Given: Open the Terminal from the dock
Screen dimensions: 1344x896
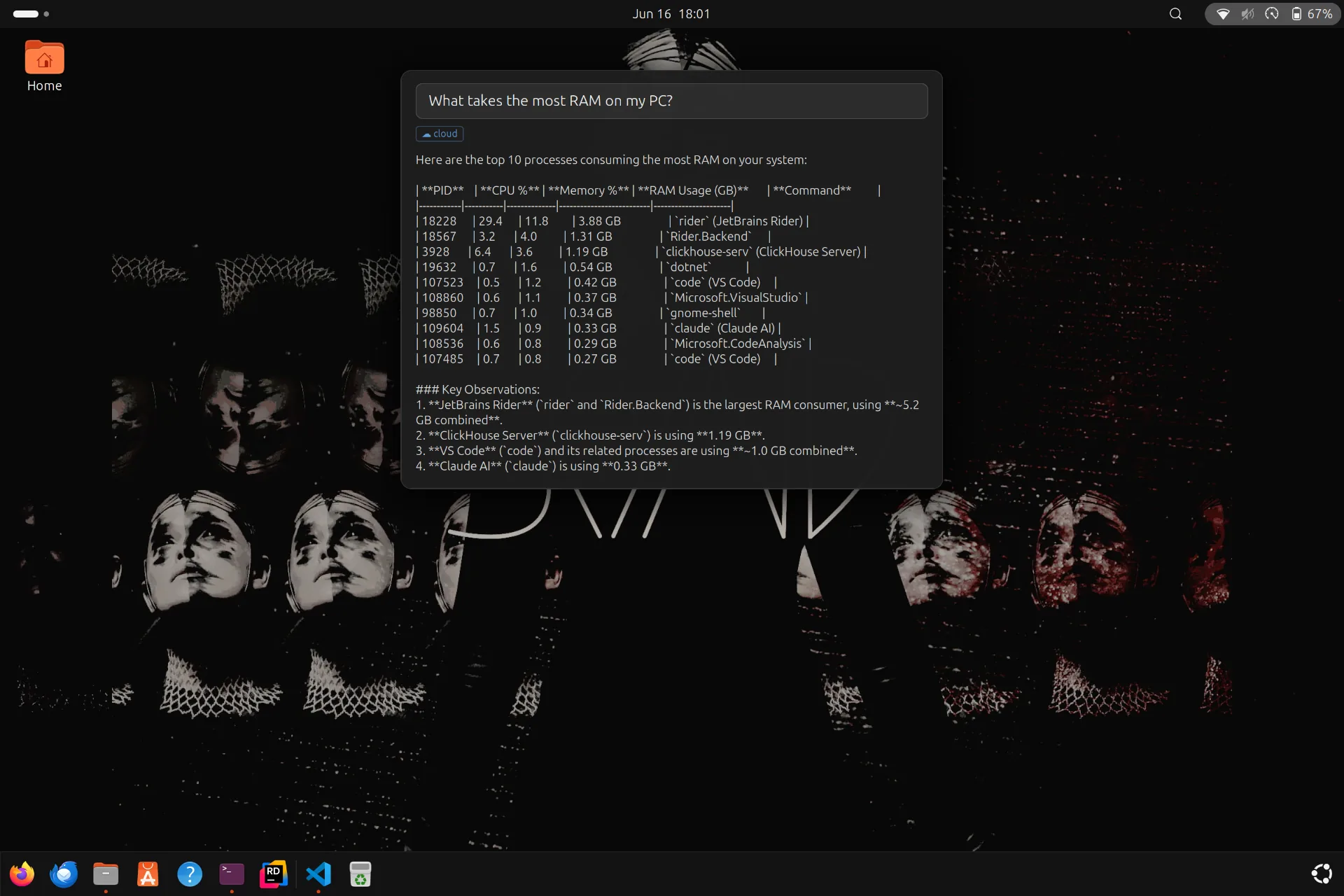Looking at the screenshot, I should tap(232, 874).
